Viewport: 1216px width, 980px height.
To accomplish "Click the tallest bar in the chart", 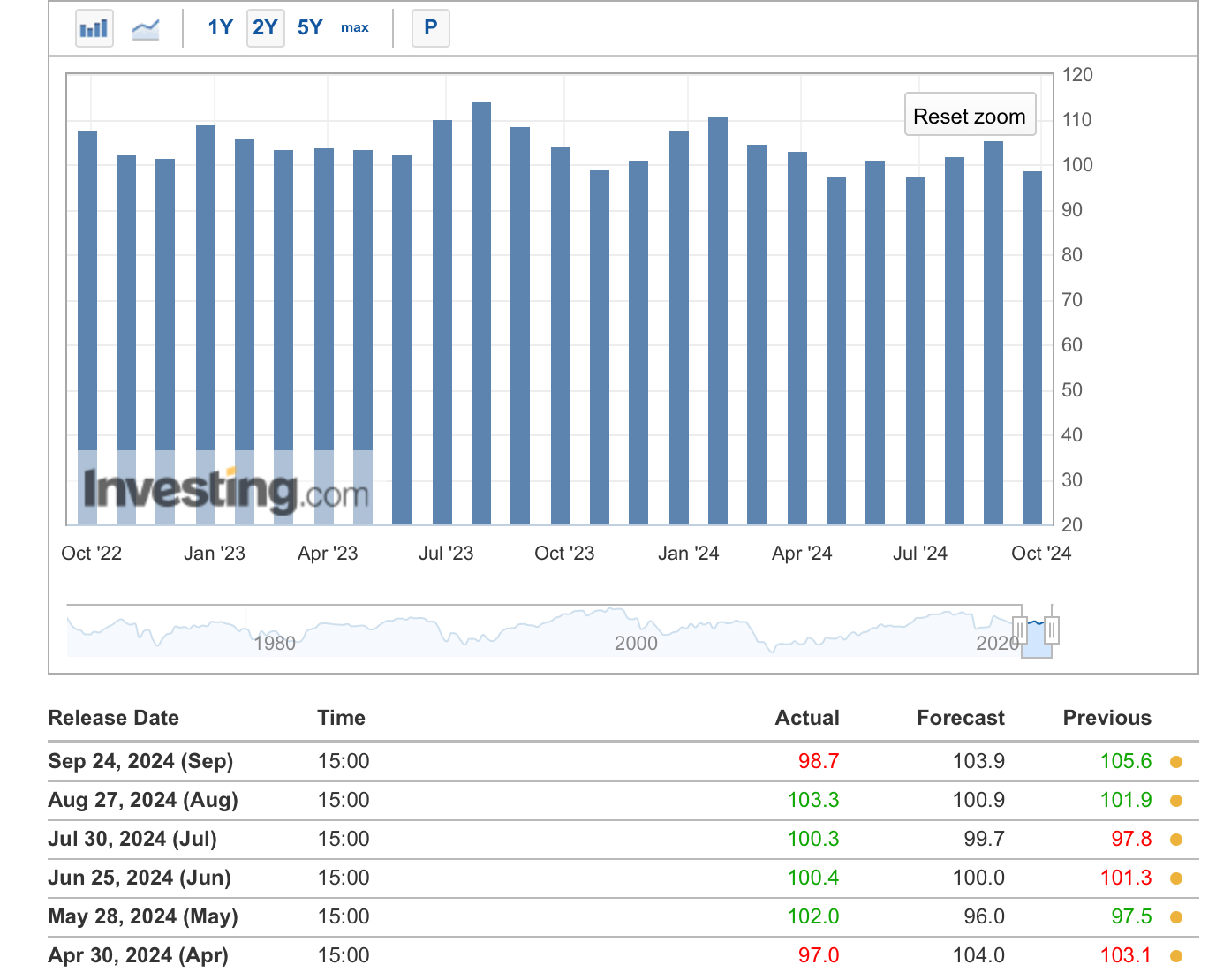I will tap(481, 313).
